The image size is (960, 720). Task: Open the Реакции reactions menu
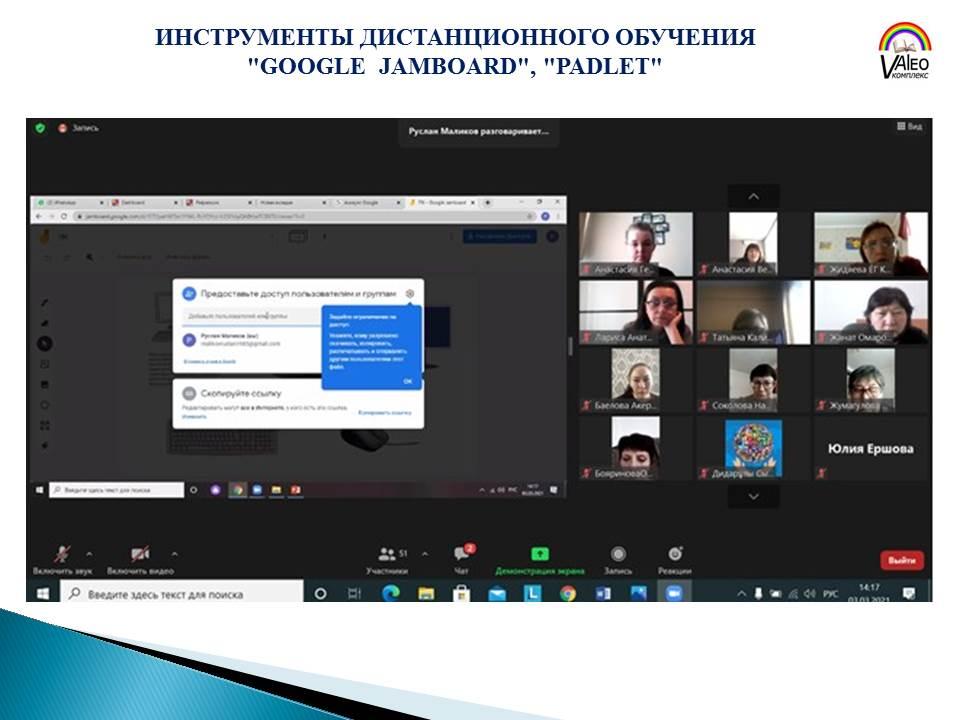point(675,560)
